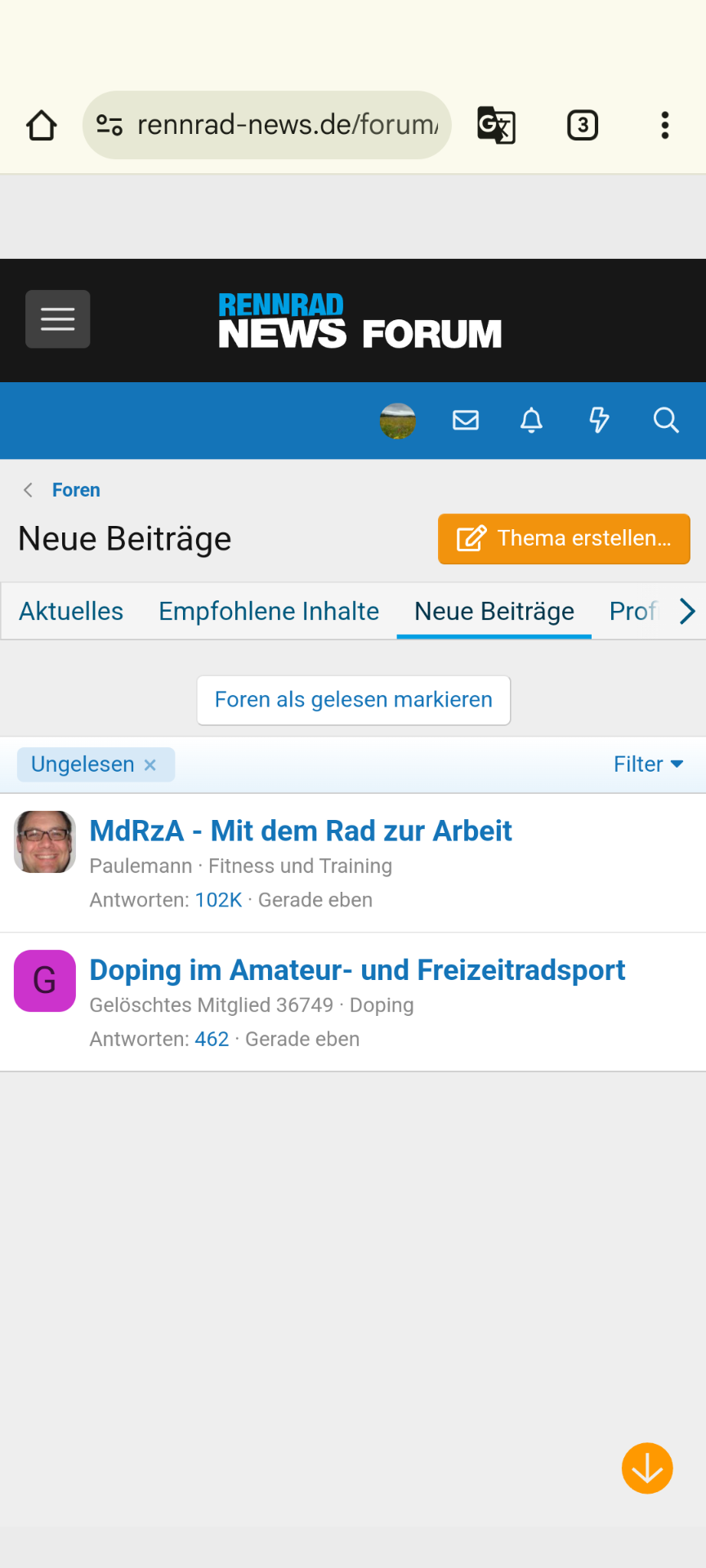Switch to the Aktuelles tab
Image resolution: width=706 pixels, height=1568 pixels.
tap(71, 612)
